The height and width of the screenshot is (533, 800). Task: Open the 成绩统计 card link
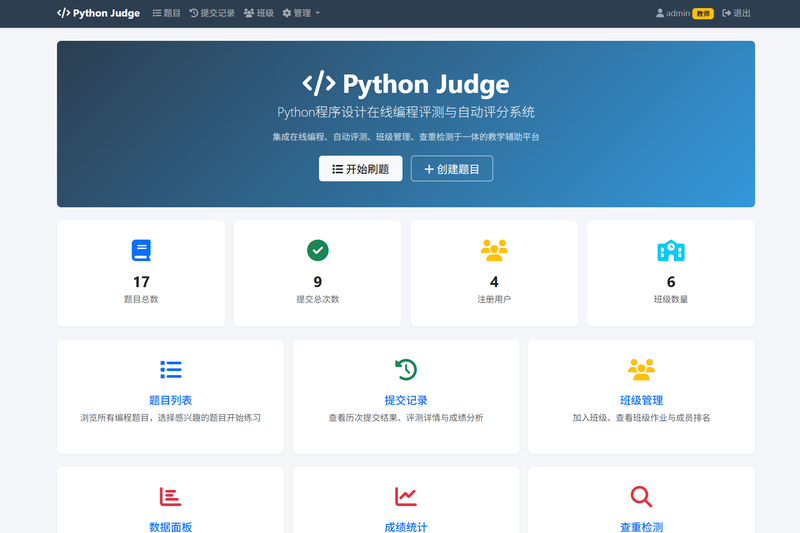click(406, 527)
